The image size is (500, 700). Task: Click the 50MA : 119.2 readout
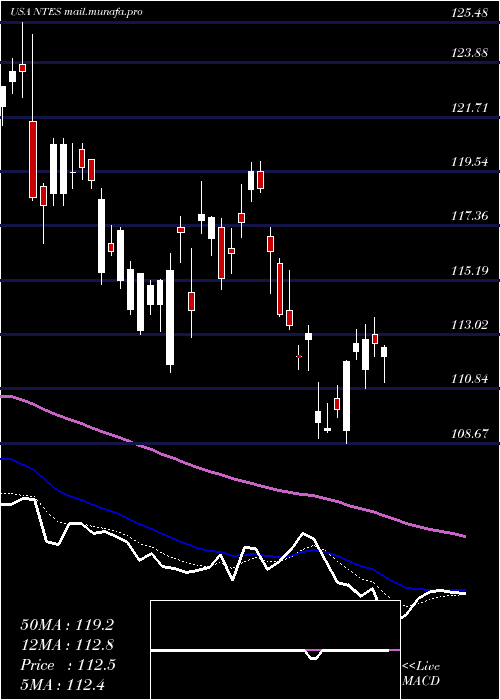pyautogui.click(x=67, y=625)
